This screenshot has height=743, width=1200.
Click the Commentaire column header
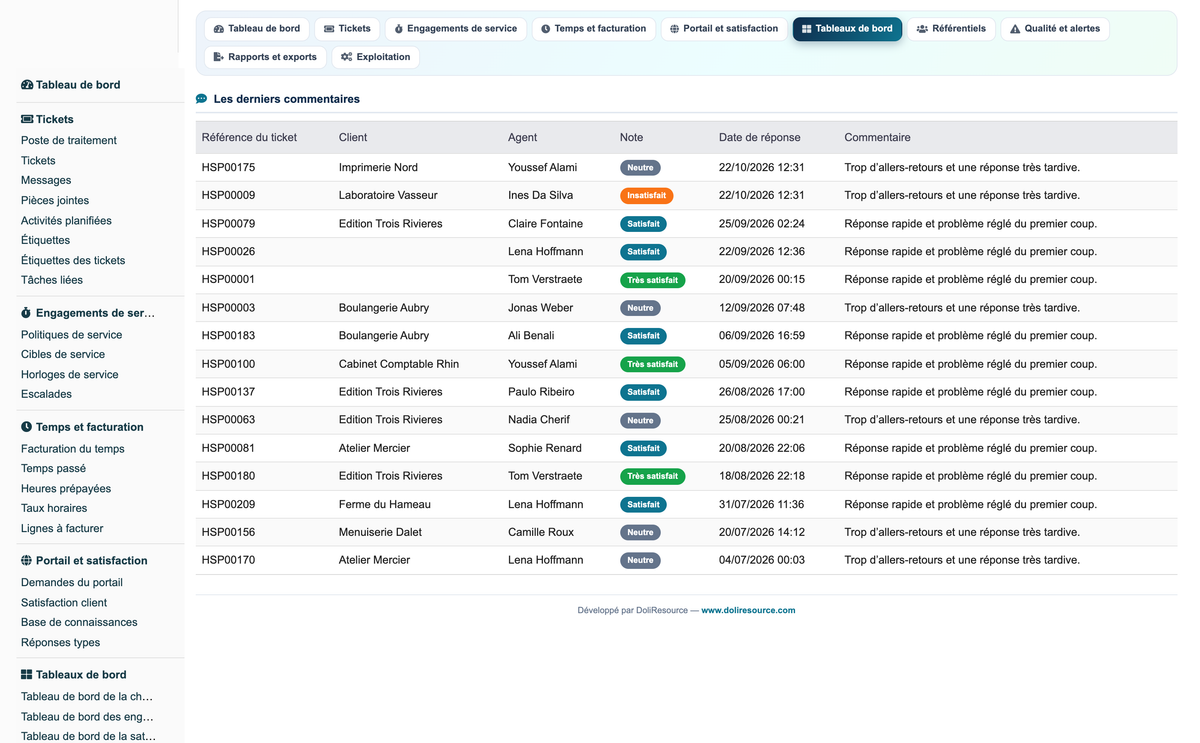(x=877, y=137)
